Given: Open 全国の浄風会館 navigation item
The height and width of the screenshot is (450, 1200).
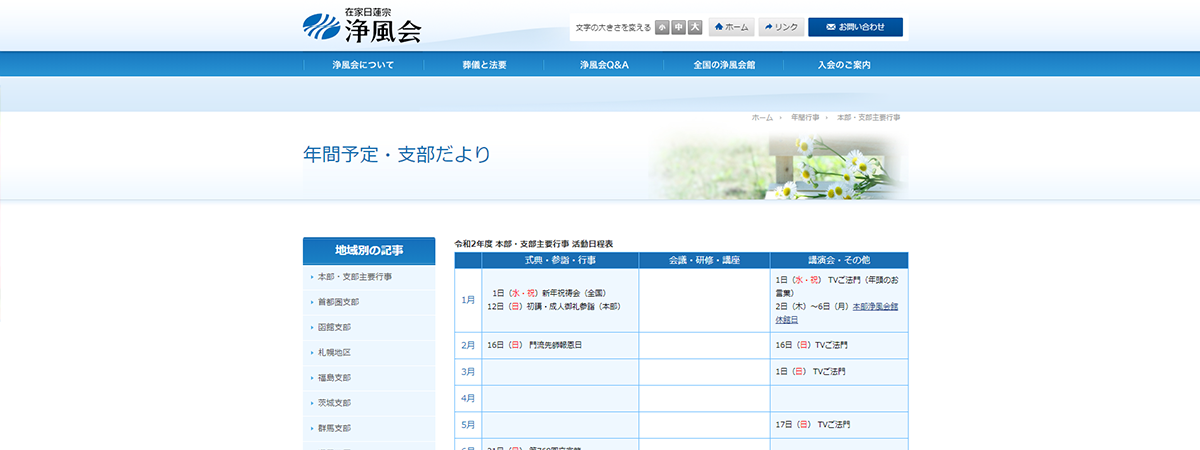Looking at the screenshot, I should 724,65.
